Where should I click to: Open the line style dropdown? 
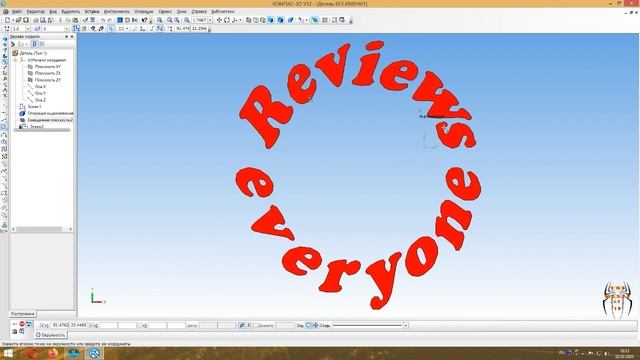tap(406, 326)
